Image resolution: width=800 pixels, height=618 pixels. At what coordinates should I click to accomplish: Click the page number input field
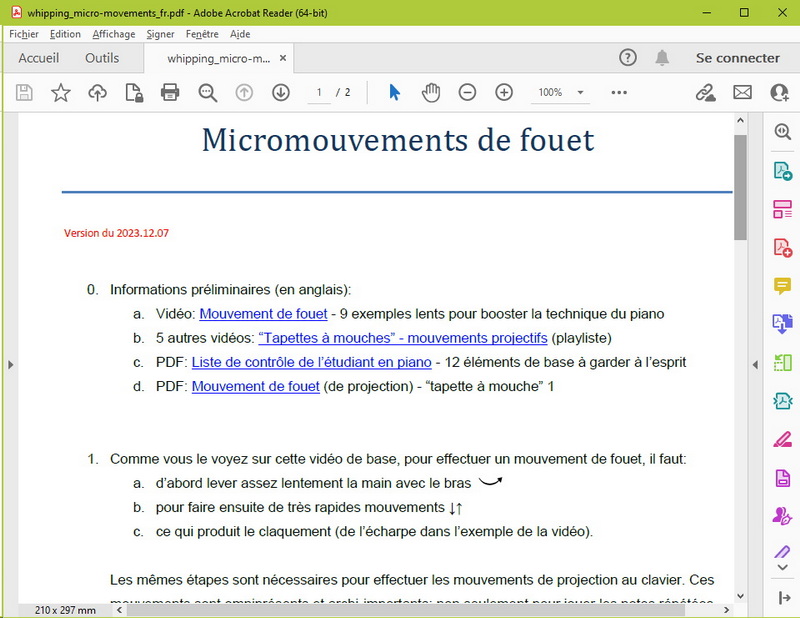pyautogui.click(x=320, y=93)
